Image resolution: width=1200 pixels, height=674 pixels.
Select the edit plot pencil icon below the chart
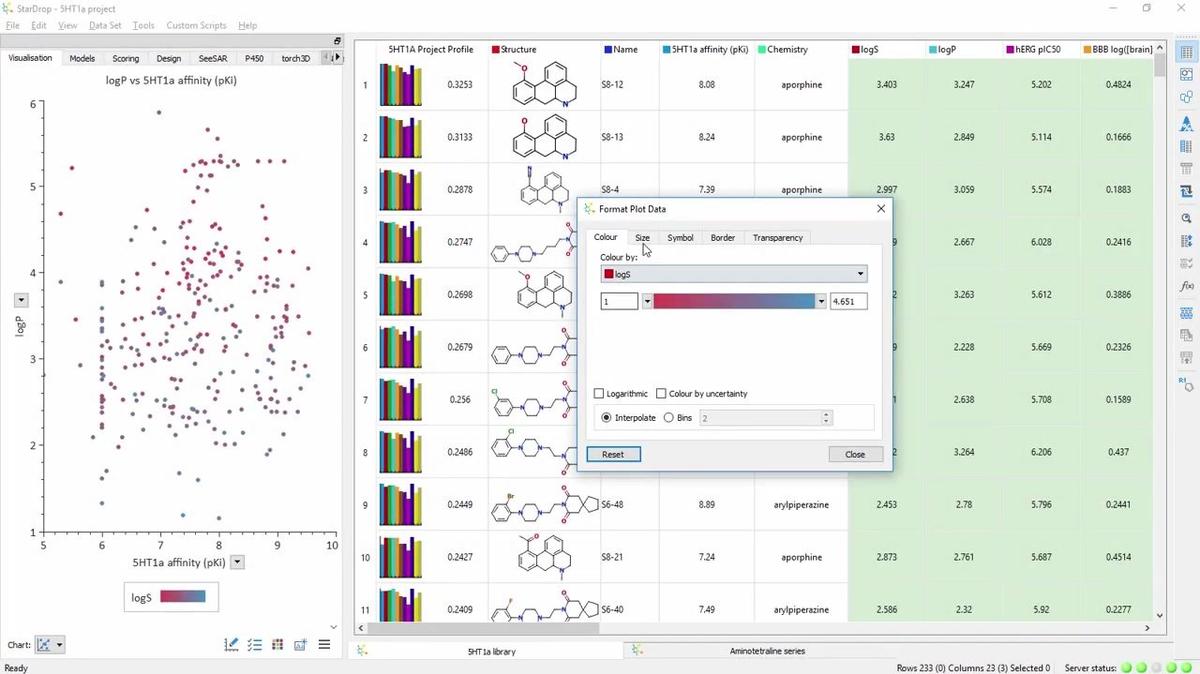click(x=231, y=645)
